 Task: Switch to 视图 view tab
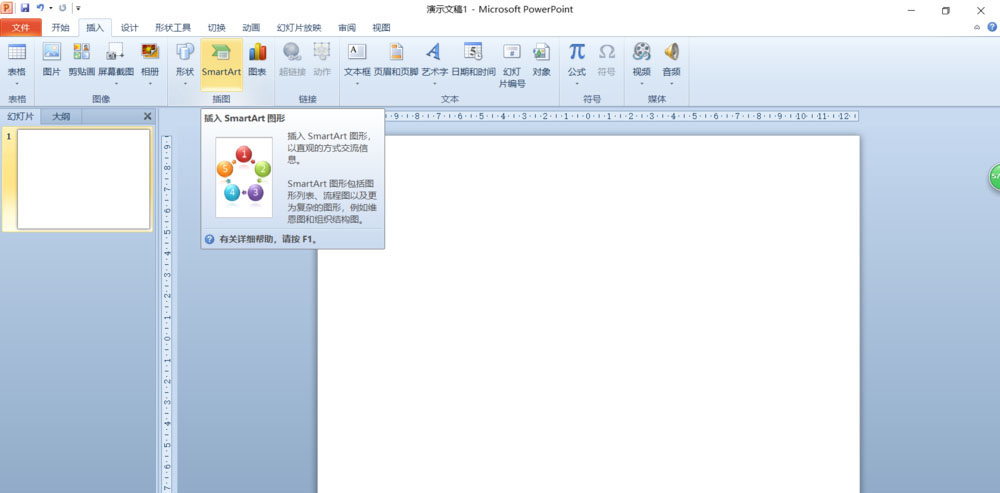[x=381, y=27]
